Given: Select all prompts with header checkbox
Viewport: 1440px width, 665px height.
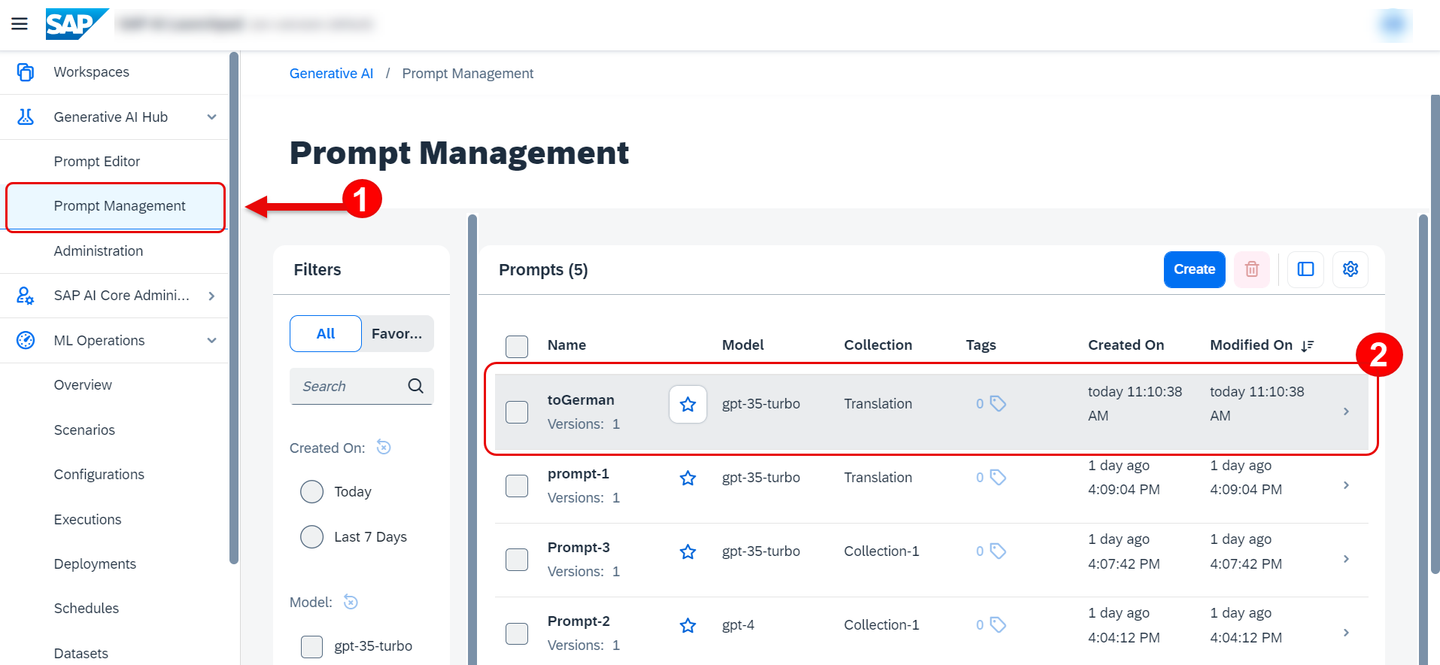Looking at the screenshot, I should pos(517,346).
